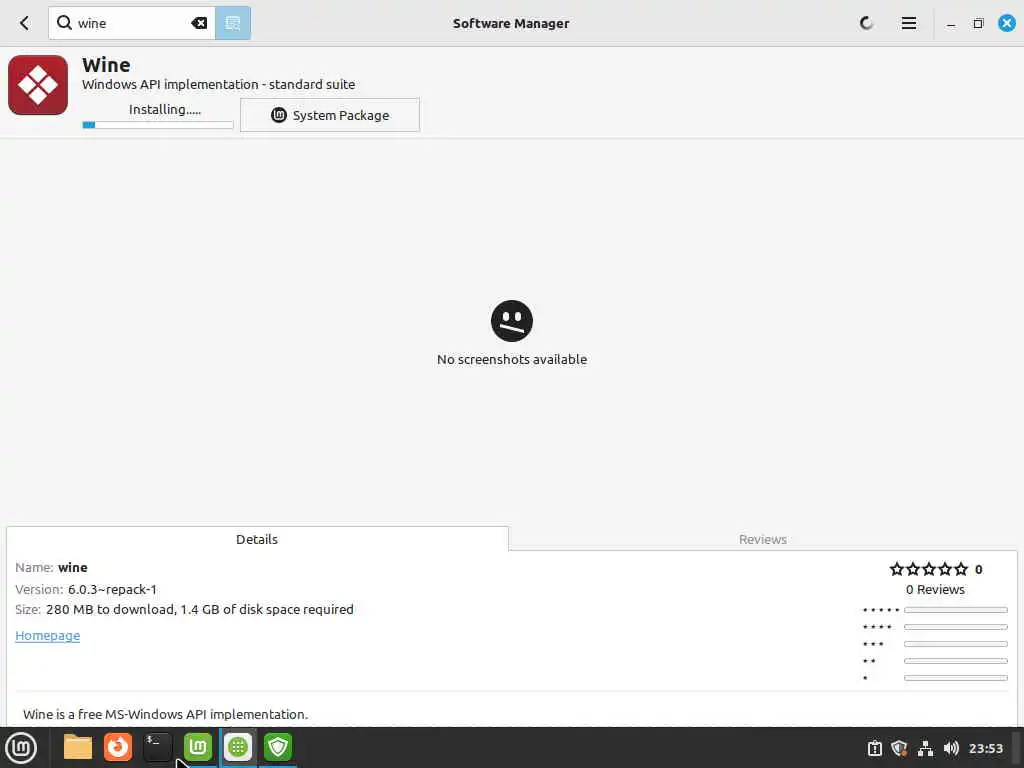The width and height of the screenshot is (1024, 768).
Task: Click the three-star rating distribution bar
Action: click(x=955, y=644)
